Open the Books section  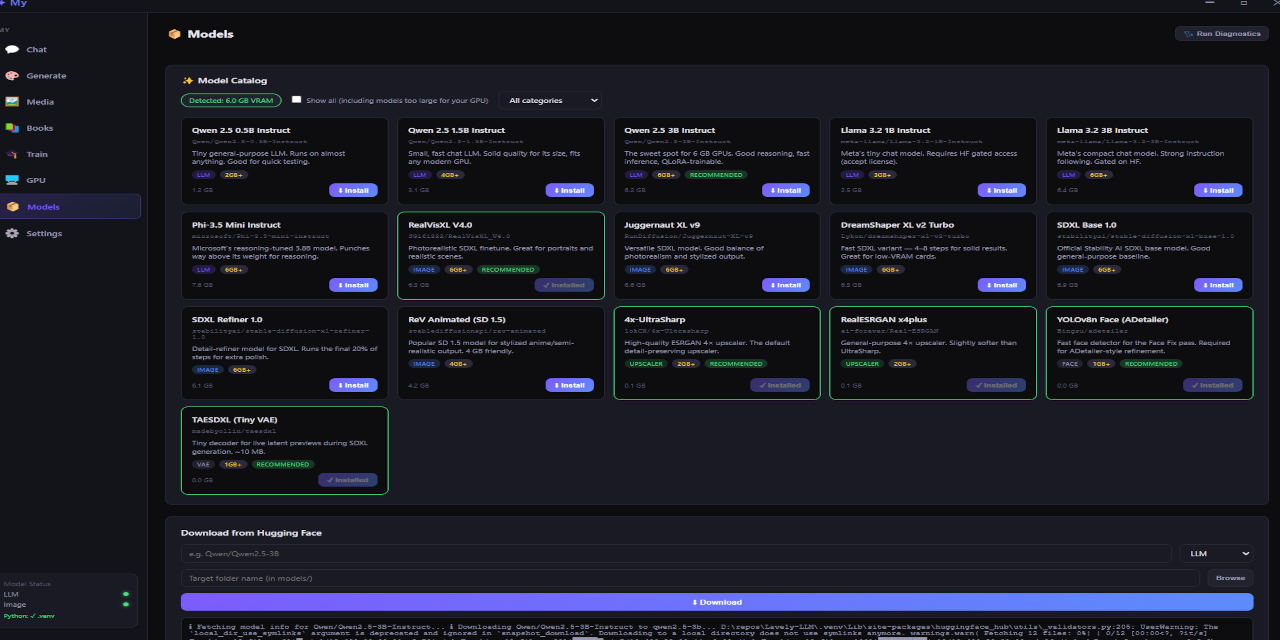(40, 128)
